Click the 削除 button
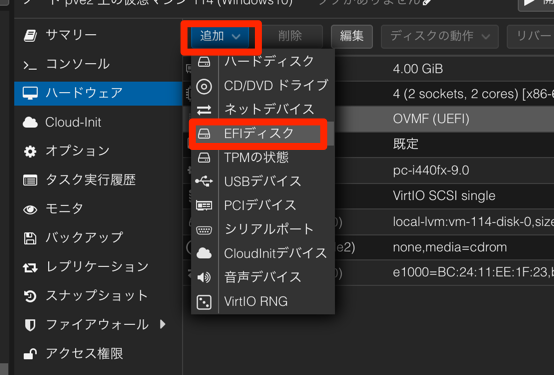The image size is (554, 375). 290,36
